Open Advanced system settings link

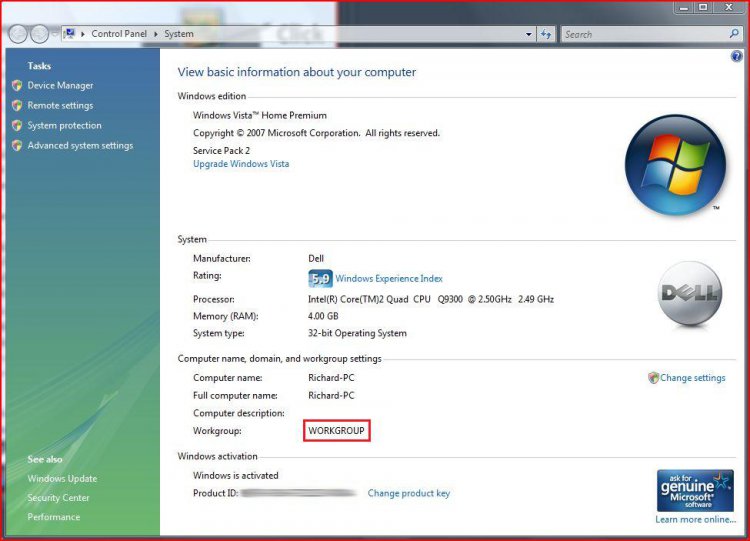(80, 145)
